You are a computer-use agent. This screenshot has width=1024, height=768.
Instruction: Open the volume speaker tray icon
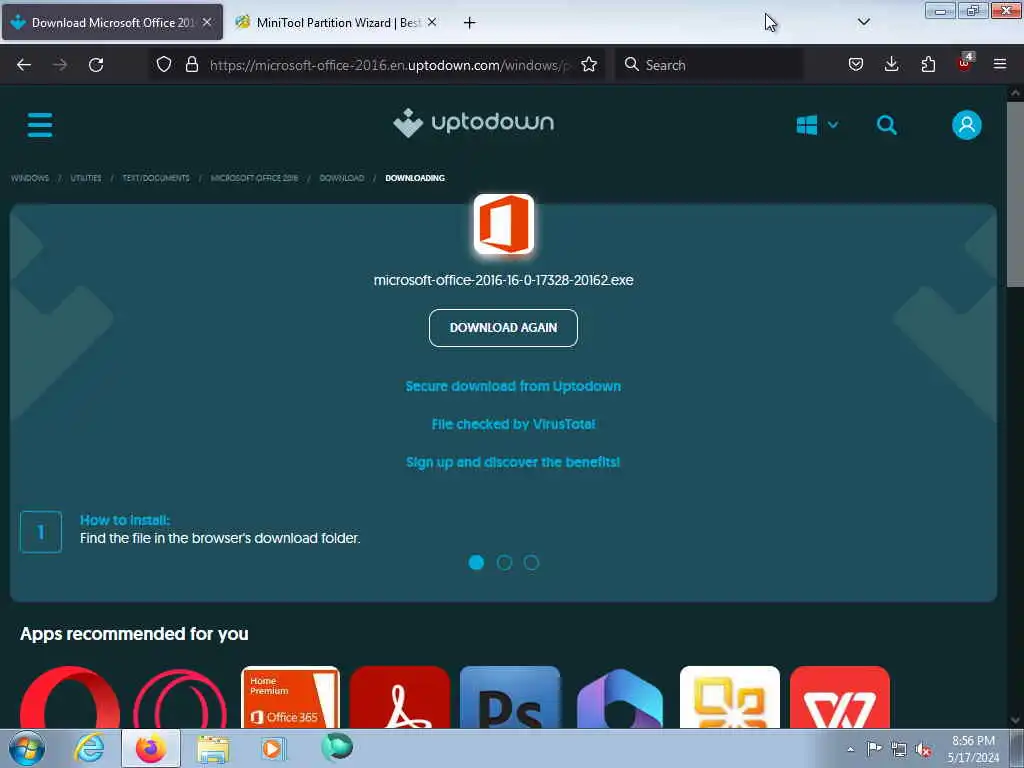tap(923, 749)
